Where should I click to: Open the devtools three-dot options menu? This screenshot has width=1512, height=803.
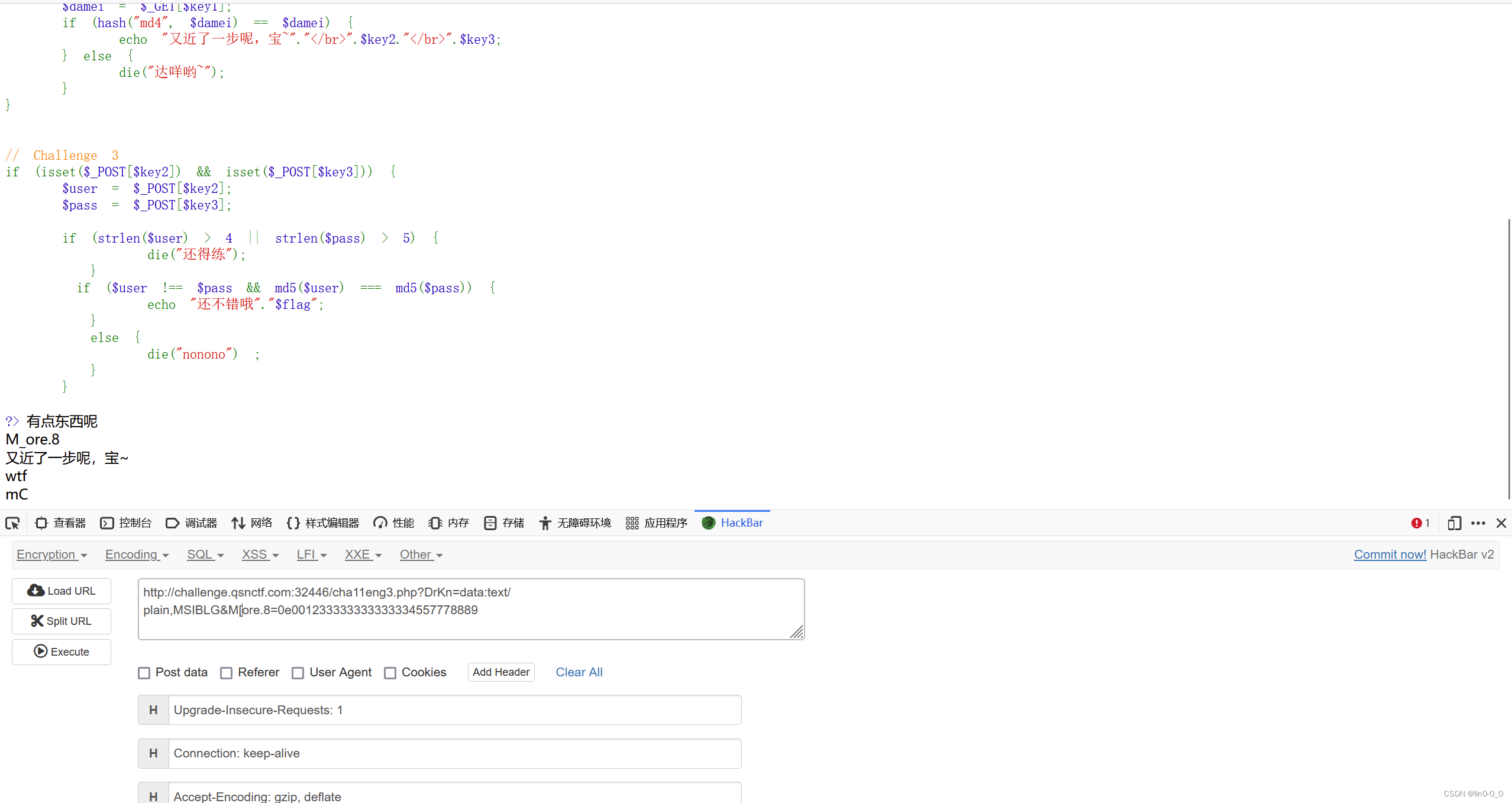coord(1478,523)
